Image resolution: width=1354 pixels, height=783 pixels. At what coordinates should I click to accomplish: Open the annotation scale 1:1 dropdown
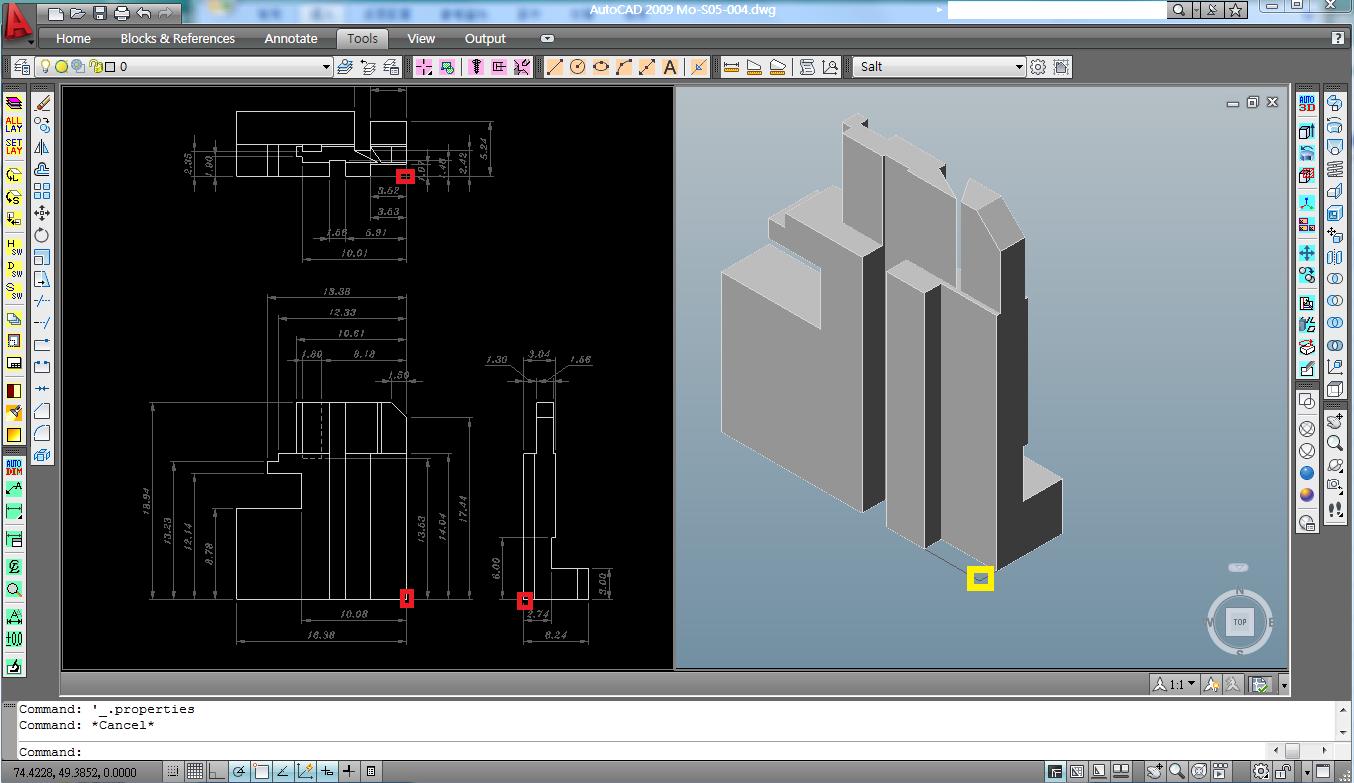click(x=1174, y=685)
